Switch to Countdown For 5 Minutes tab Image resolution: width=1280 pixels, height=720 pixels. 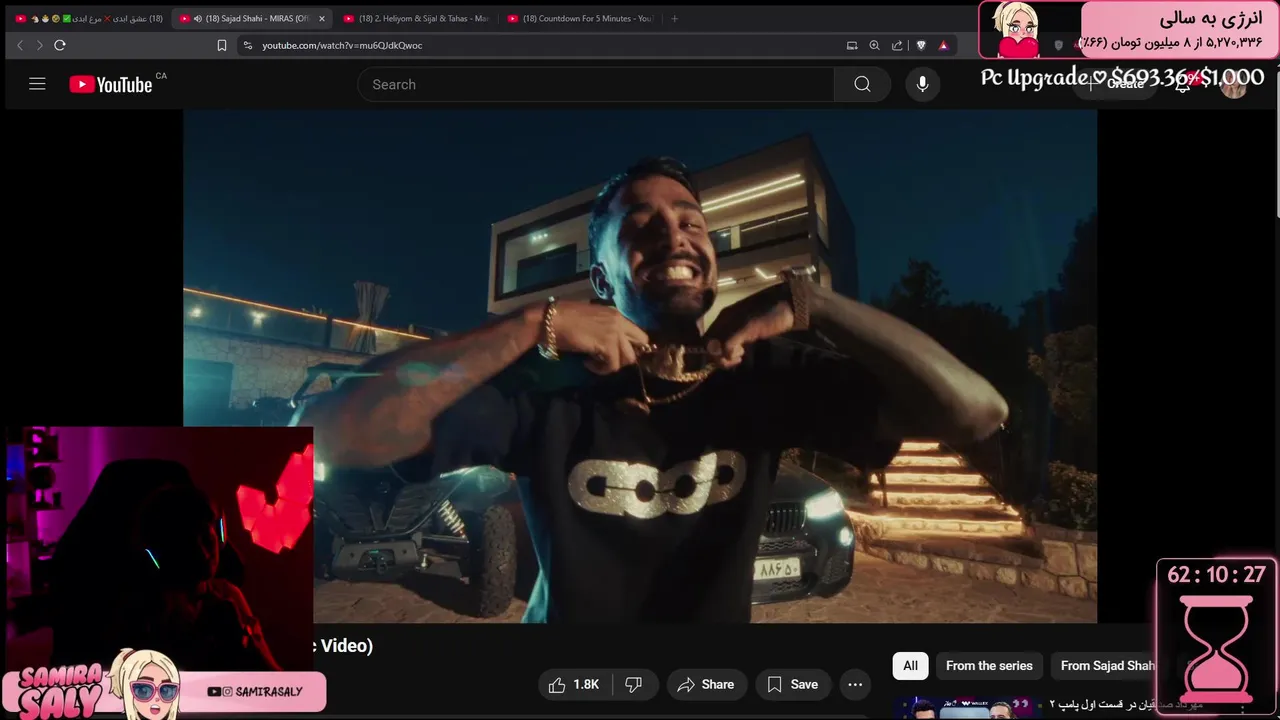(x=580, y=18)
